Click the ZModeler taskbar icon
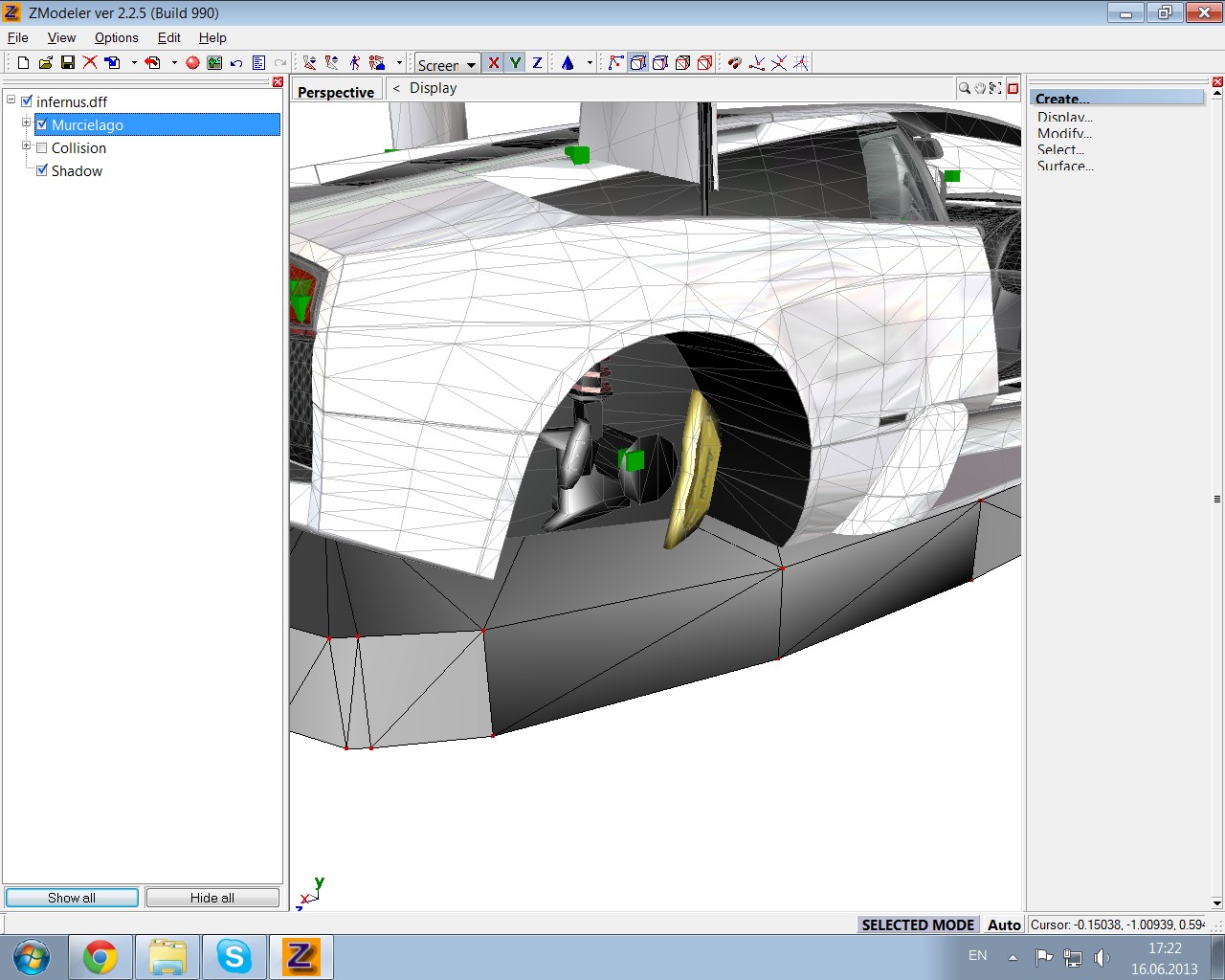Image resolution: width=1225 pixels, height=980 pixels. click(x=301, y=956)
